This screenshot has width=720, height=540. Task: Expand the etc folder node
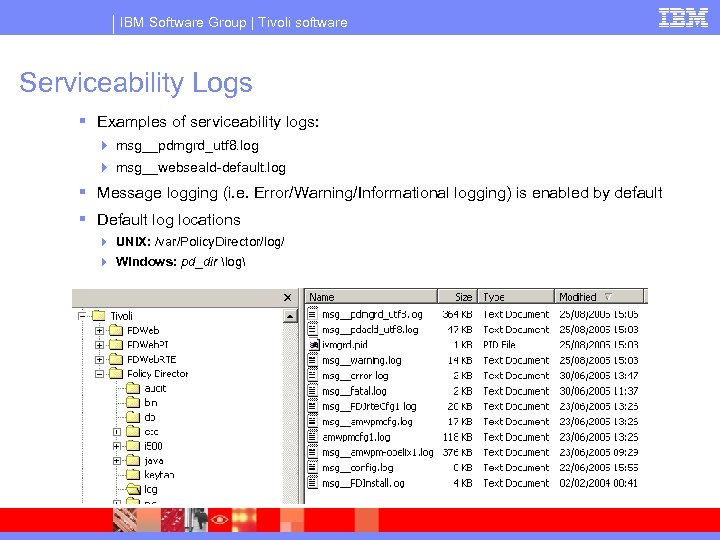[x=117, y=432]
